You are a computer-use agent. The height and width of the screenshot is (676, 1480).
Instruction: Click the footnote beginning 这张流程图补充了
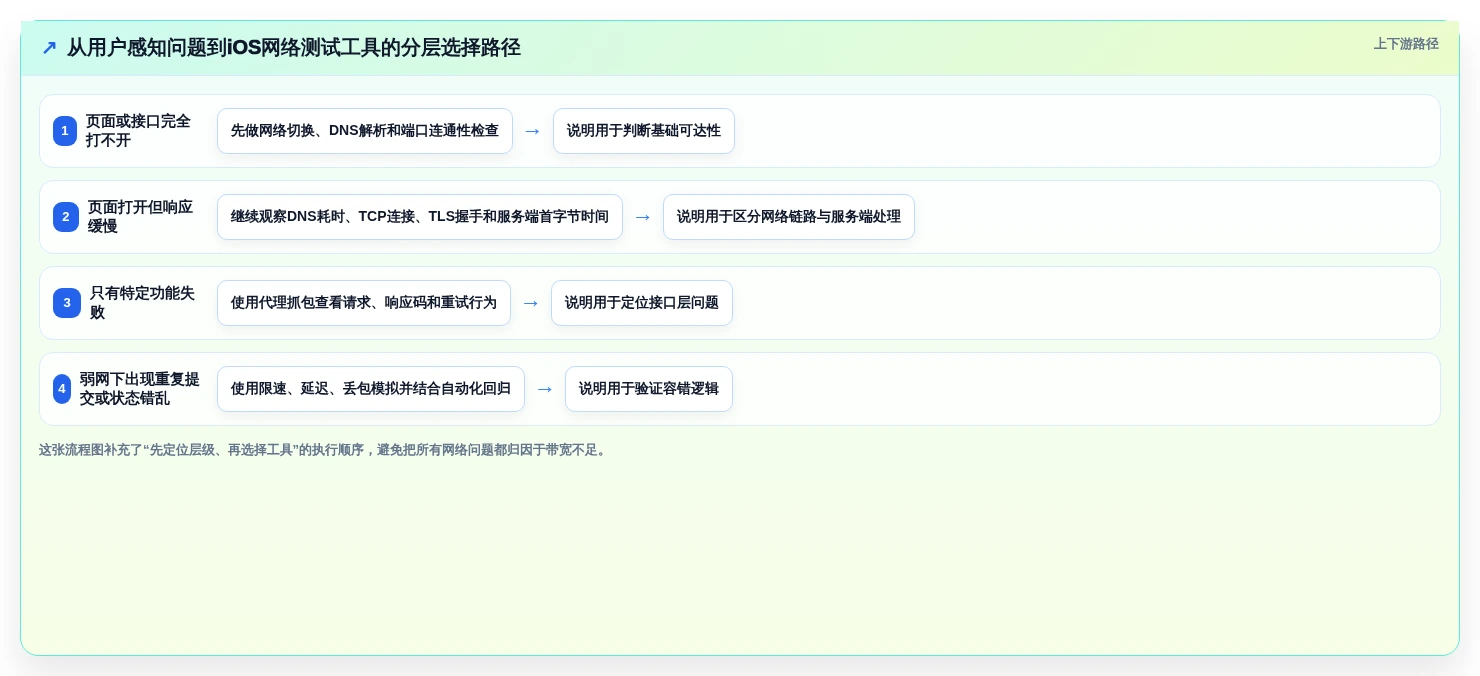[324, 450]
